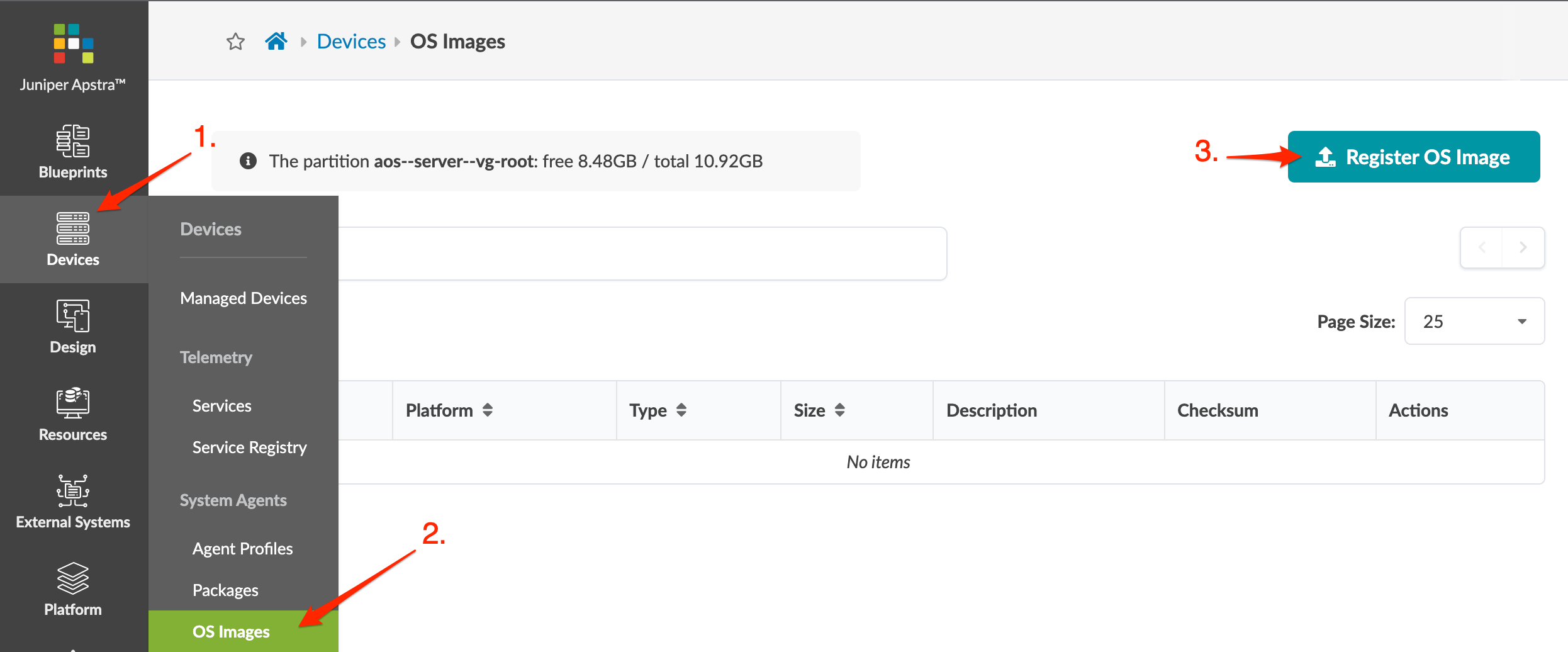The width and height of the screenshot is (1568, 652).
Task: Open the Resources sidebar icon
Action: (73, 414)
